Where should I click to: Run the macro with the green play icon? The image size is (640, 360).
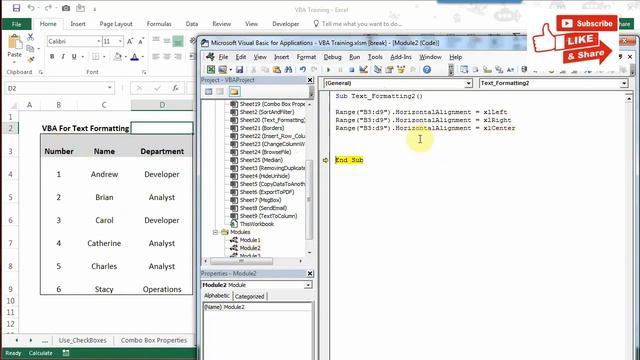pyautogui.click(x=328, y=70)
